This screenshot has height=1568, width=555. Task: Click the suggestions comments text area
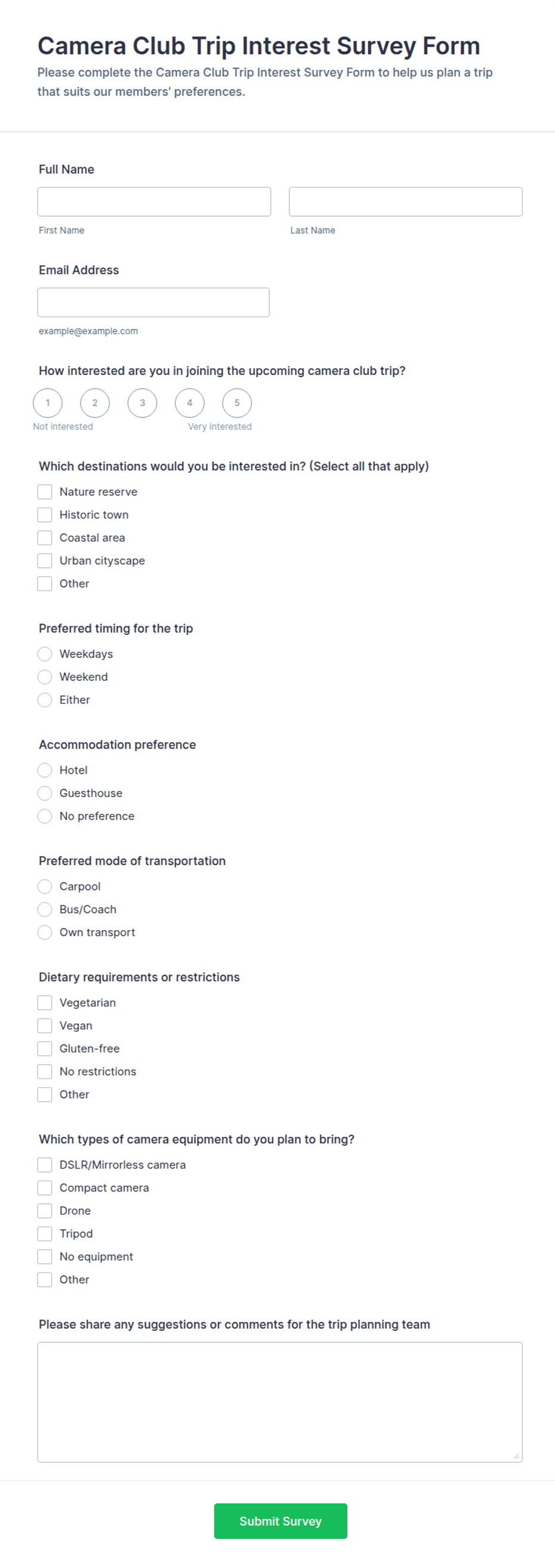pyautogui.click(x=280, y=1402)
